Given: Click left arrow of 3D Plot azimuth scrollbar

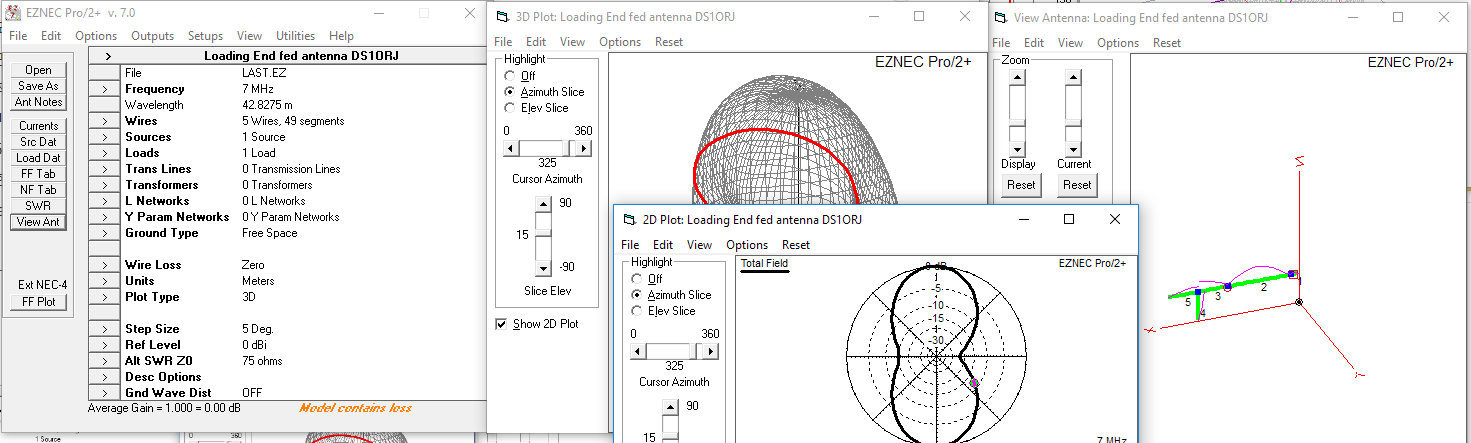Looking at the screenshot, I should click(510, 148).
